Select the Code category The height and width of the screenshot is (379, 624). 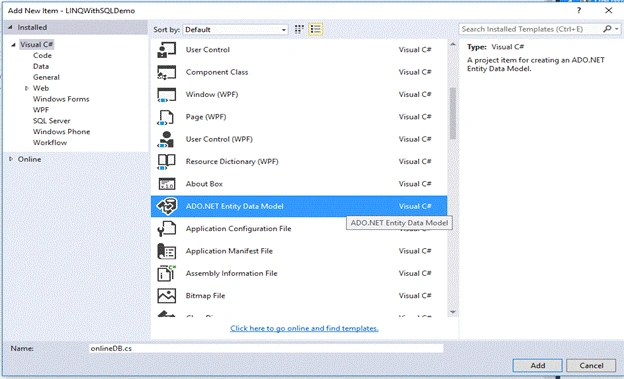(x=42, y=55)
